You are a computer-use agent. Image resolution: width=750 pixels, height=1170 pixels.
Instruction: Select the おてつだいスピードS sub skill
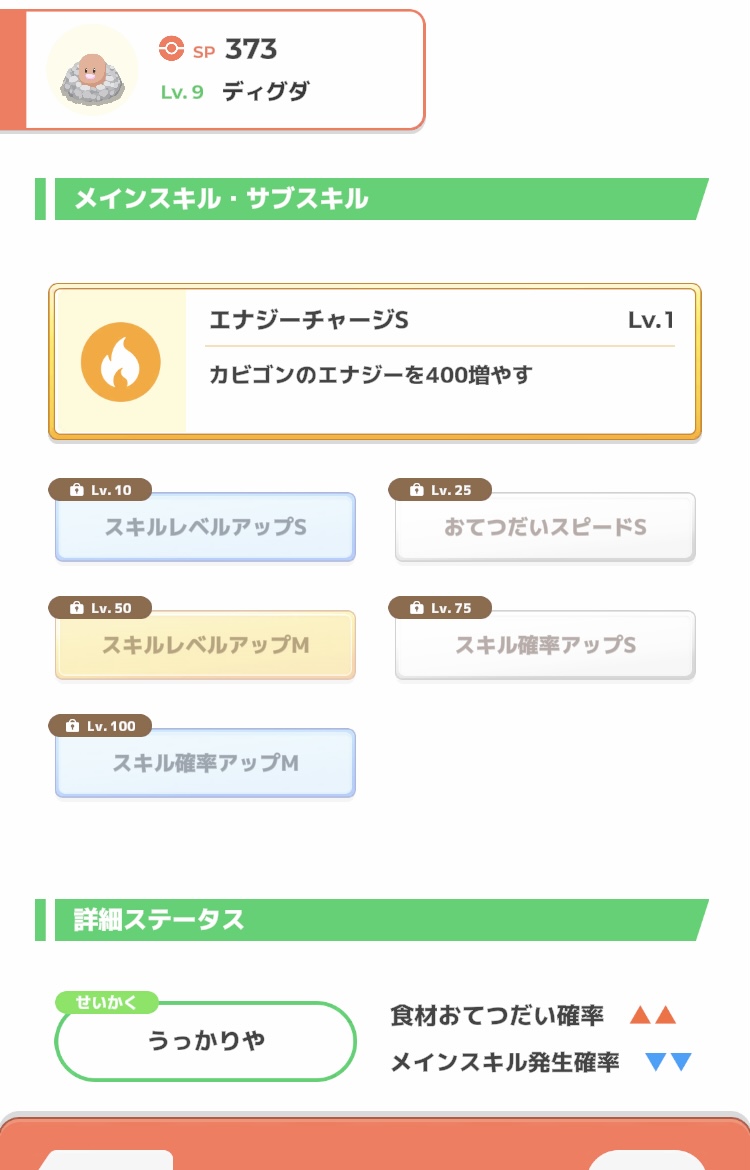point(545,527)
